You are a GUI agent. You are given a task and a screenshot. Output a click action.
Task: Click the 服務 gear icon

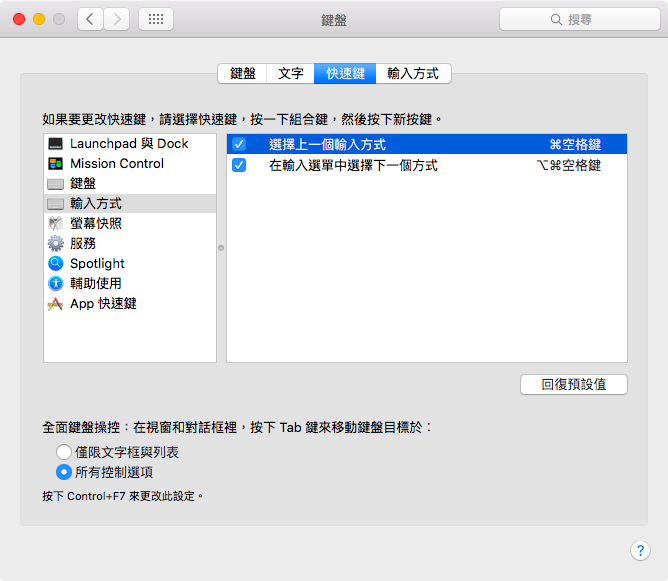pyautogui.click(x=55, y=243)
